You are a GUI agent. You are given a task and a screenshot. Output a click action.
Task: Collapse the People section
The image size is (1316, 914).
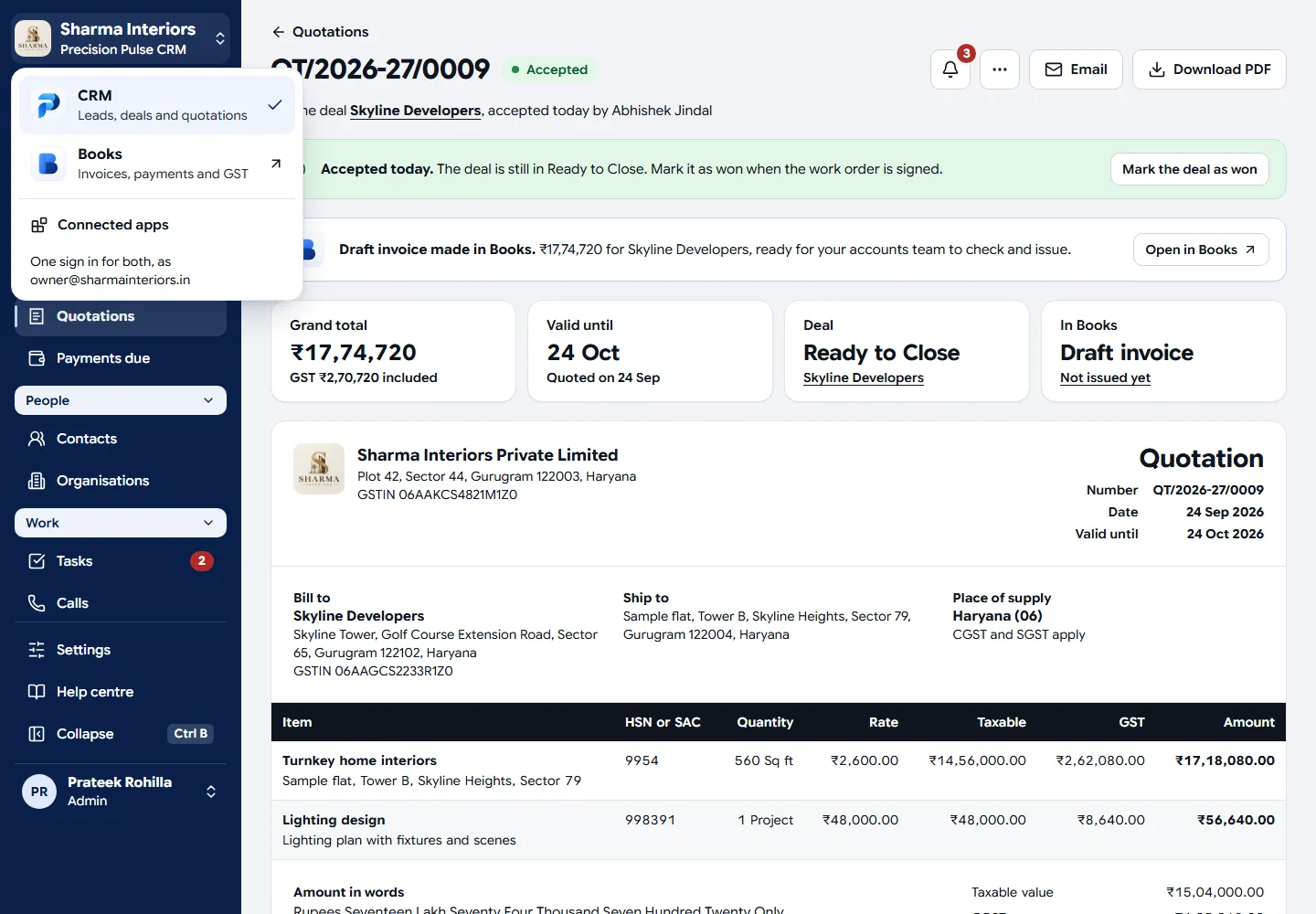point(121,400)
